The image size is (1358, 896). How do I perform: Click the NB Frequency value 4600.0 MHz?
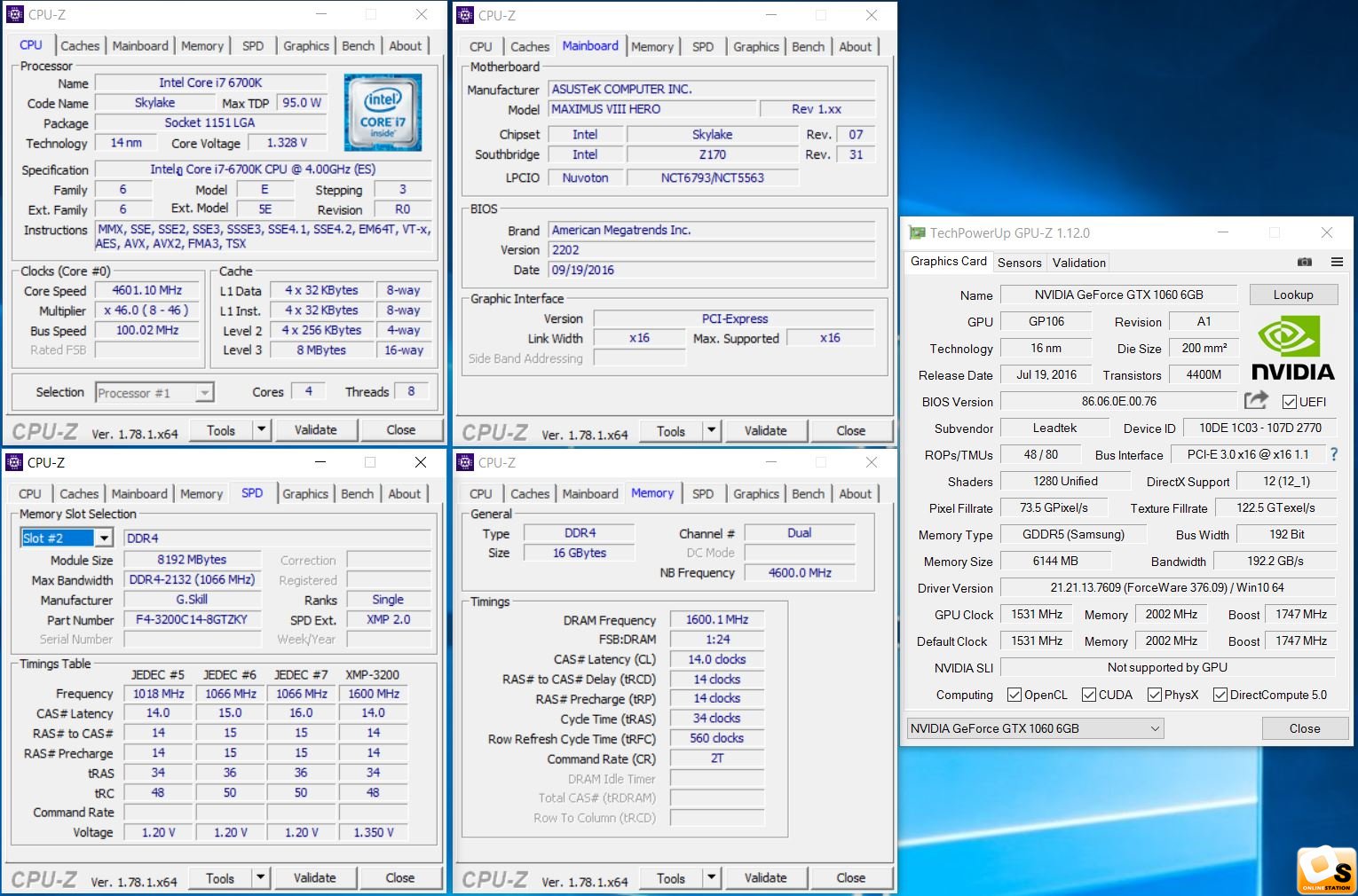(x=800, y=572)
